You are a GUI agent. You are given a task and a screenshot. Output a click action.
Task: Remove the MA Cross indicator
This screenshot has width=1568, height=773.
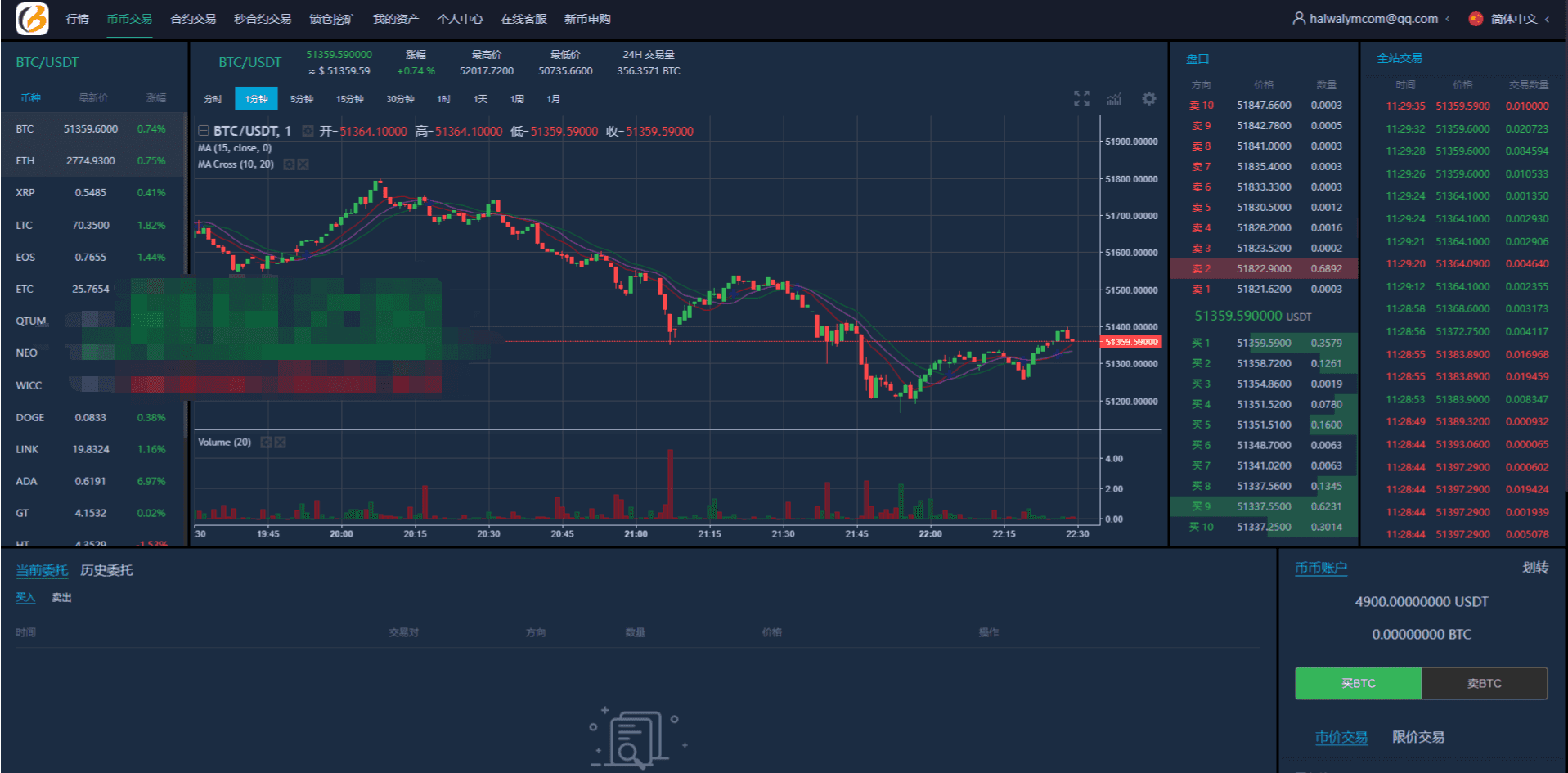(303, 164)
